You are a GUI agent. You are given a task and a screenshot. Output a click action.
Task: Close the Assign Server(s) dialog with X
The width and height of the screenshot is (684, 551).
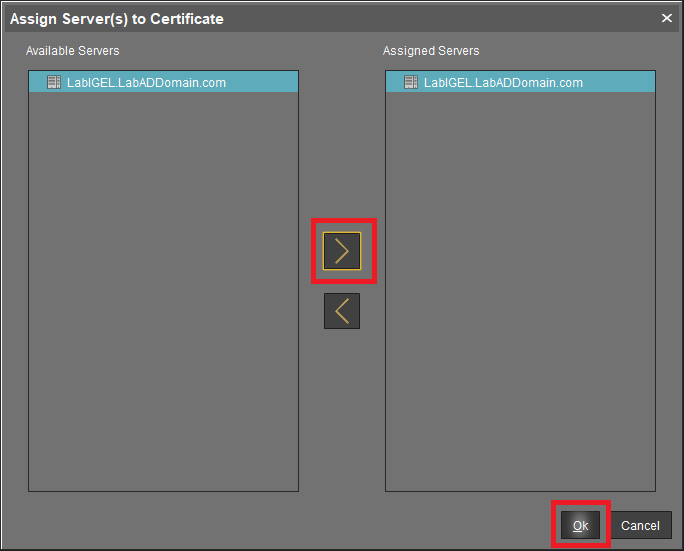click(667, 18)
